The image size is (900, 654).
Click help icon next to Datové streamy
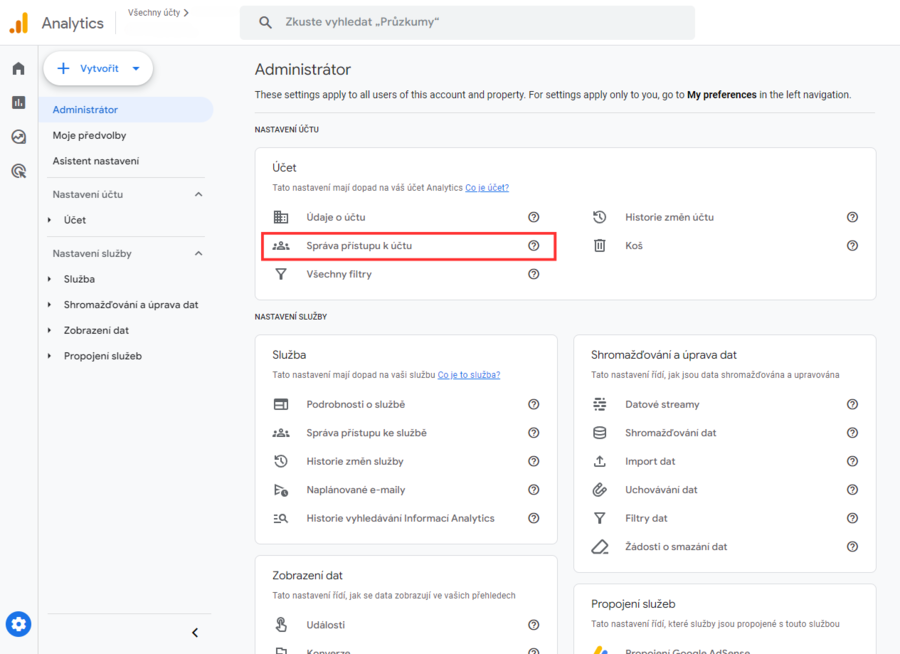(852, 405)
